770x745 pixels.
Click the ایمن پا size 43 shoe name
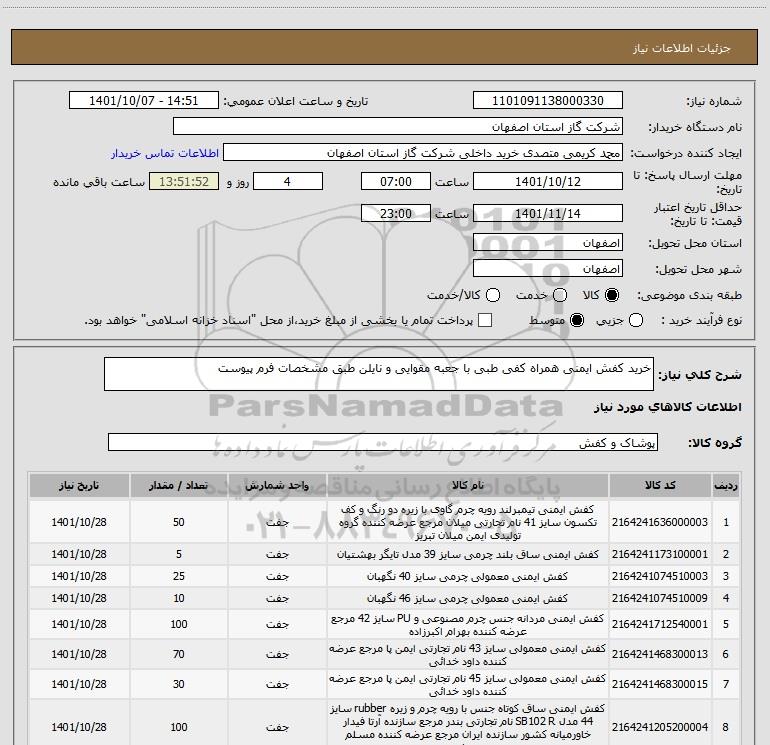468,655
